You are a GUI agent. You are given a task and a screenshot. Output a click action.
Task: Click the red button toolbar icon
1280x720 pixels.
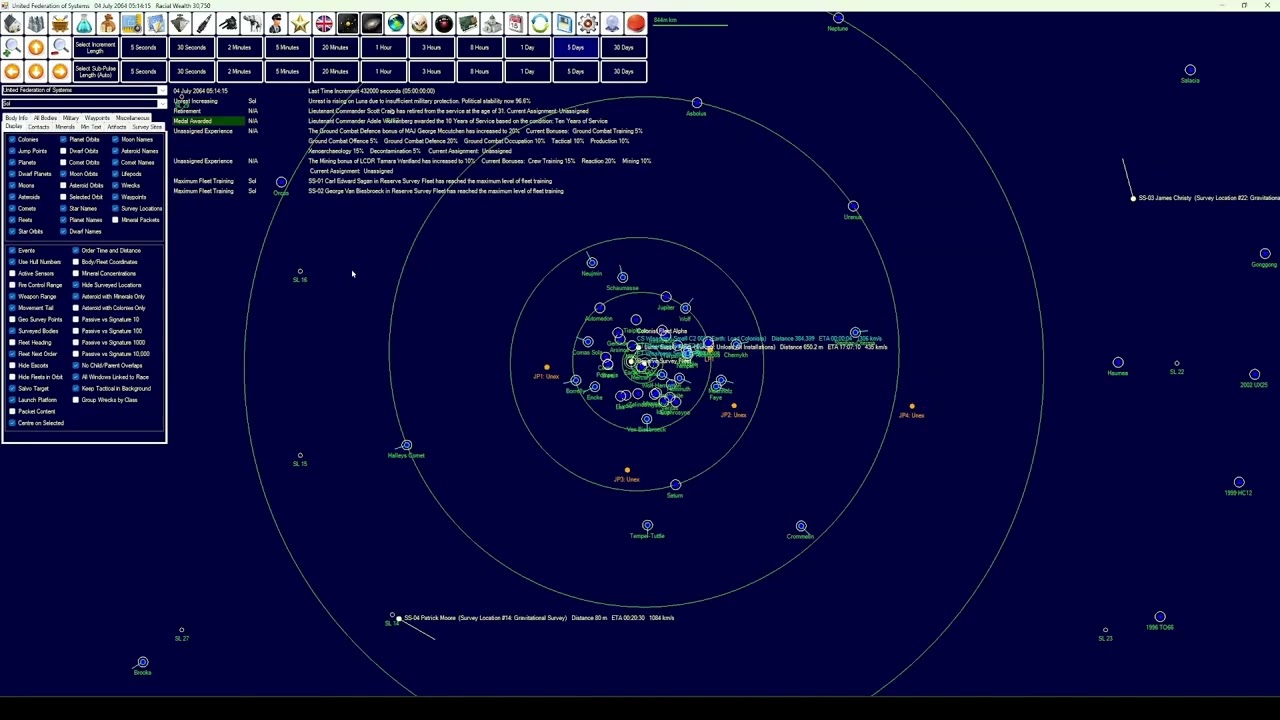click(x=636, y=23)
